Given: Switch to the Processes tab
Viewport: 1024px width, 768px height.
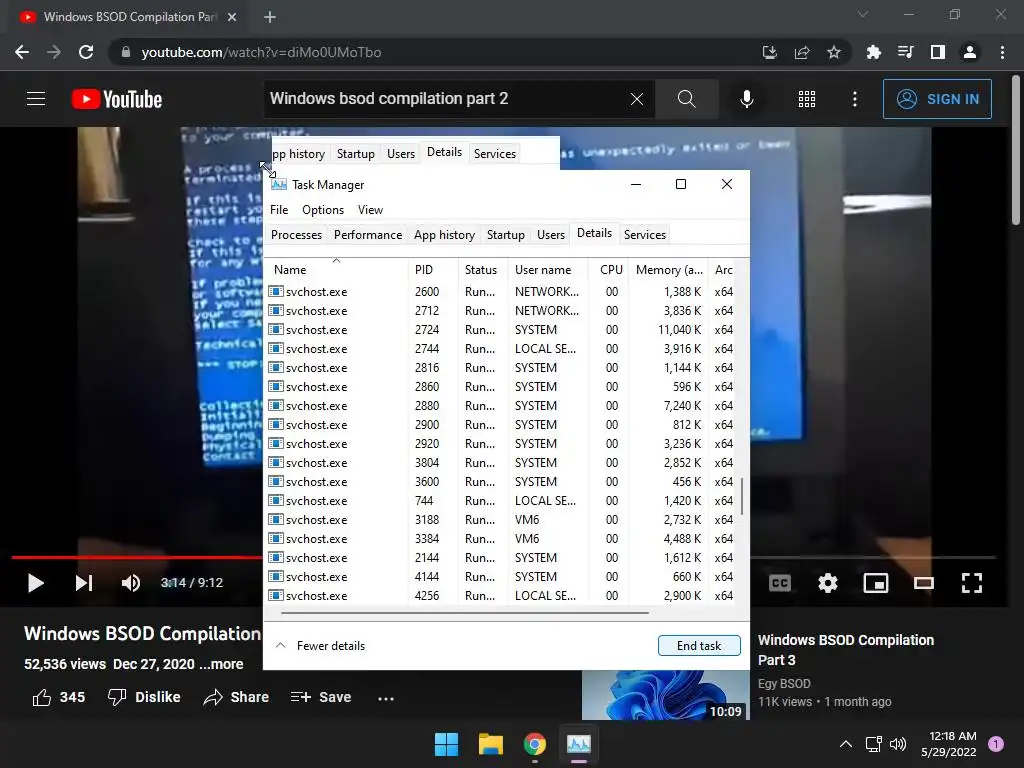Looking at the screenshot, I should pyautogui.click(x=296, y=234).
